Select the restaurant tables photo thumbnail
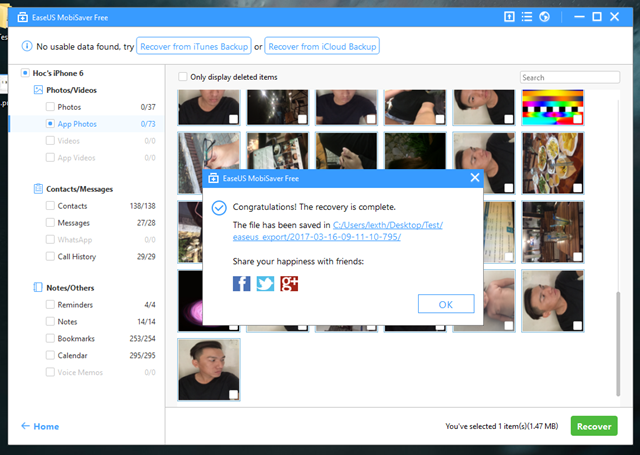 (x=553, y=232)
